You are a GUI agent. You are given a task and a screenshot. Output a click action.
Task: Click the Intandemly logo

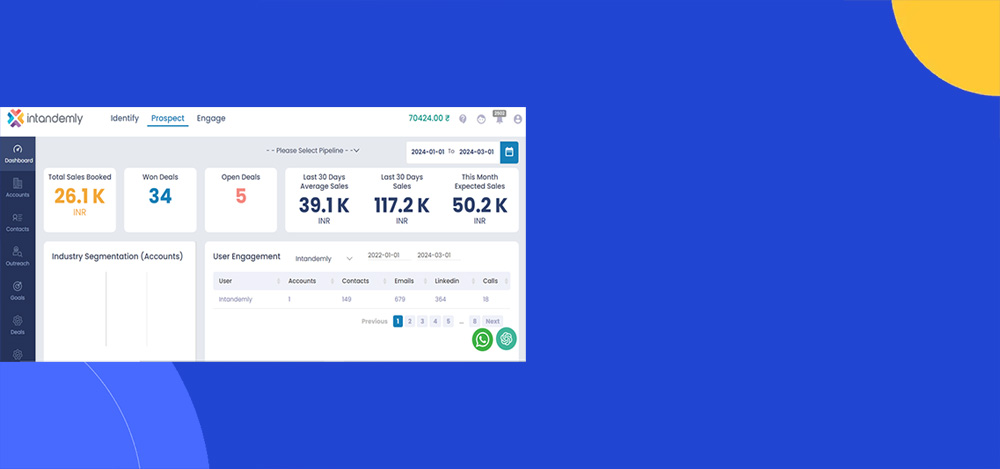[45, 118]
